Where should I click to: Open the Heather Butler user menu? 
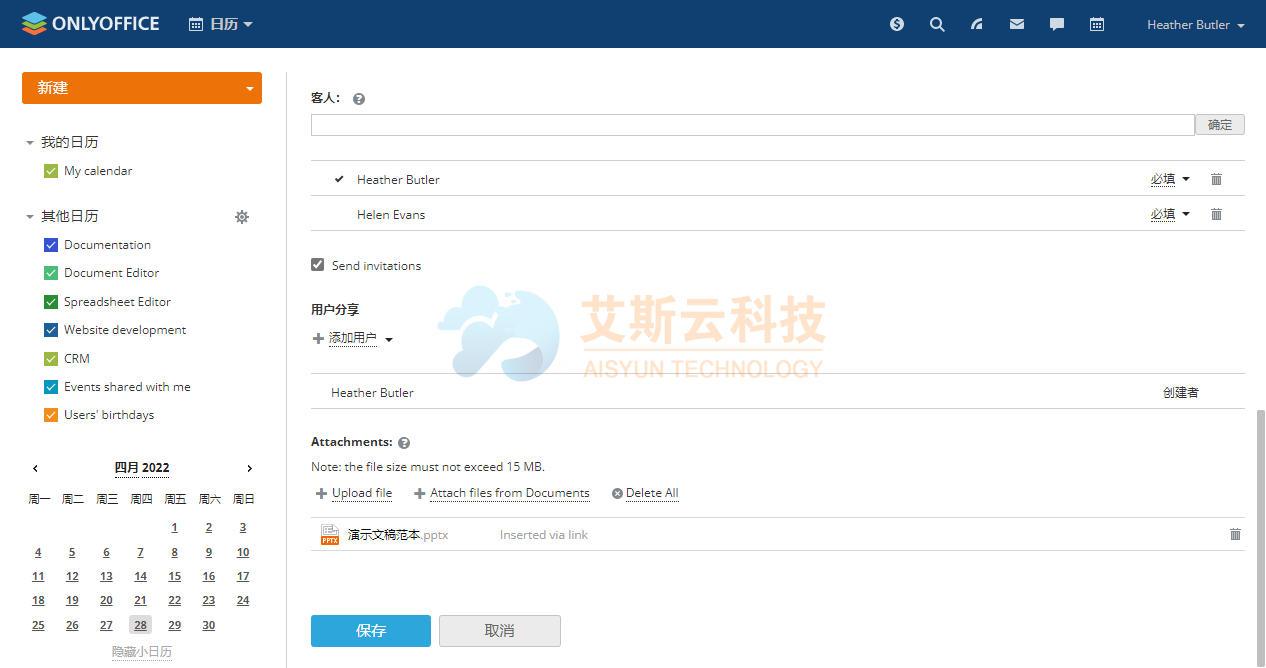pyautogui.click(x=1195, y=25)
